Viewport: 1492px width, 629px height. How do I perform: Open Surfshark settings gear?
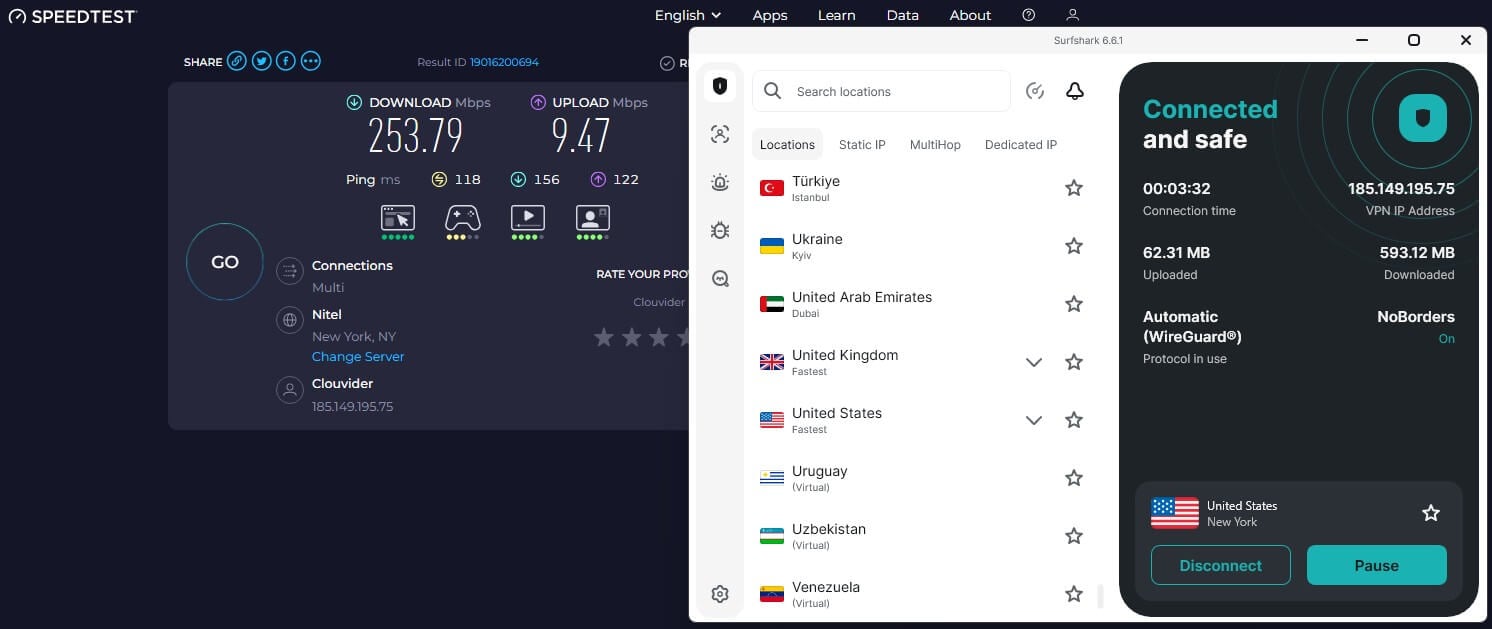(720, 593)
